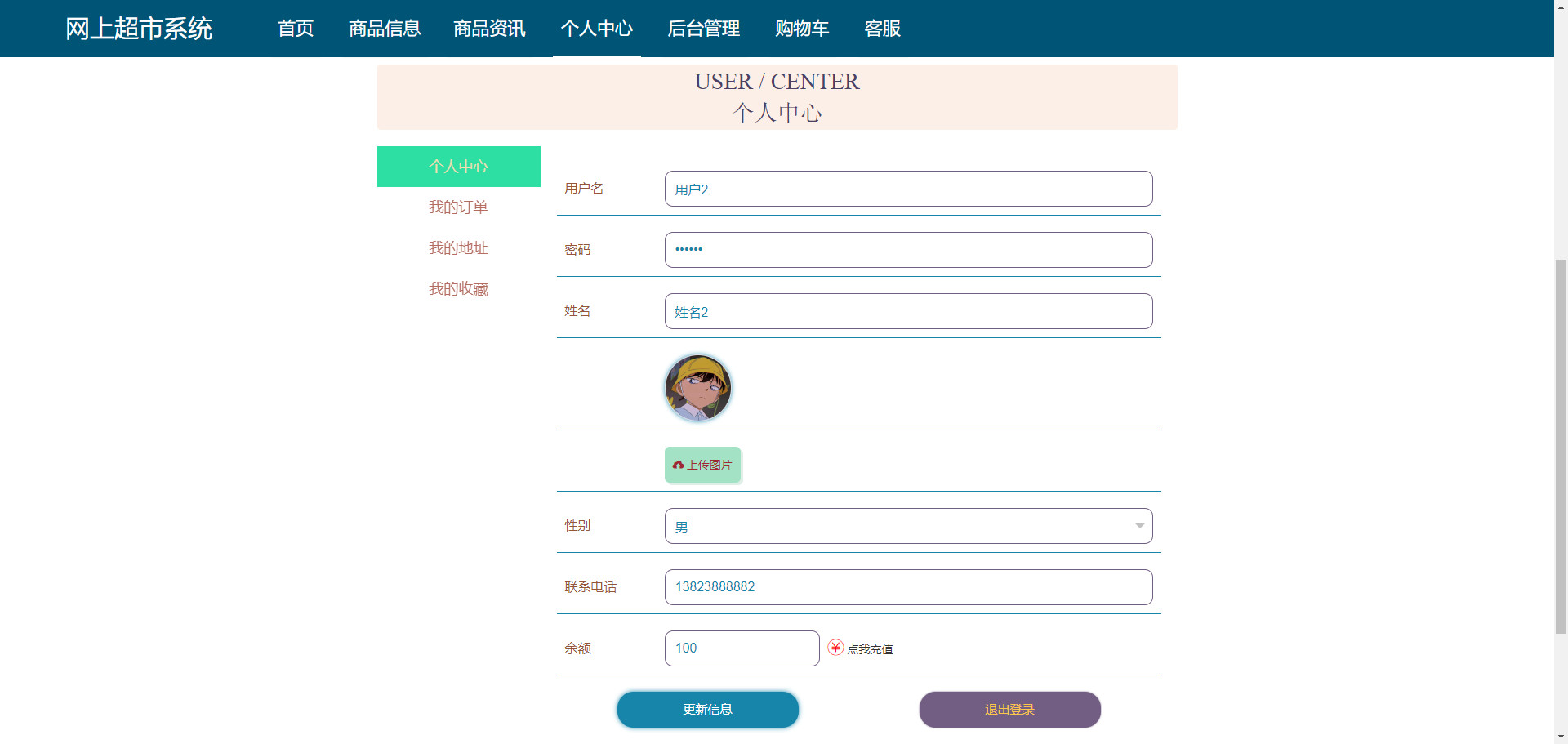The width and height of the screenshot is (1568, 744).
Task: Focus the 余额 balance field
Action: (x=742, y=648)
